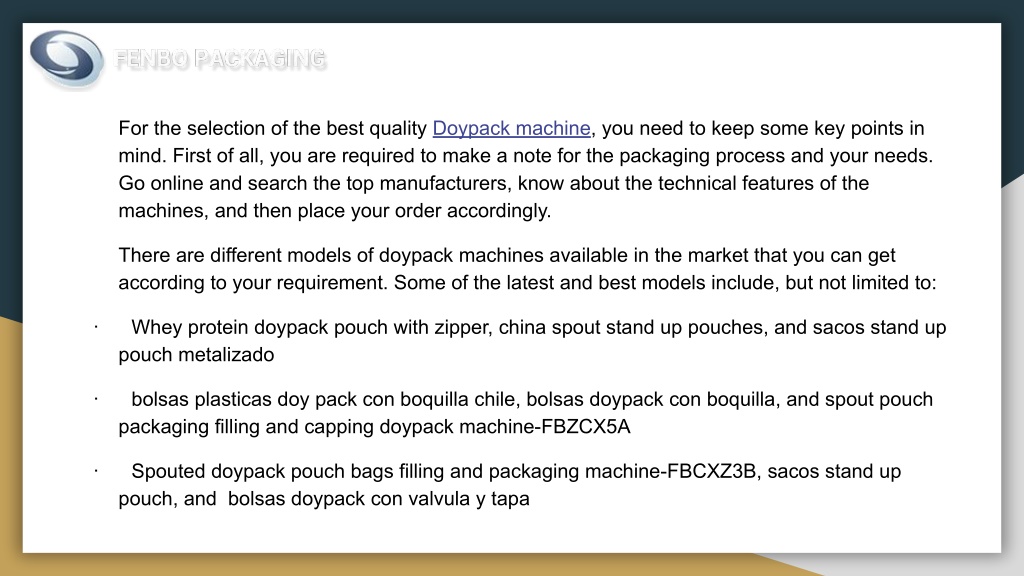This screenshot has height=576, width=1024.
Task: Click the words 'pouch metalizado'
Action: [197, 355]
